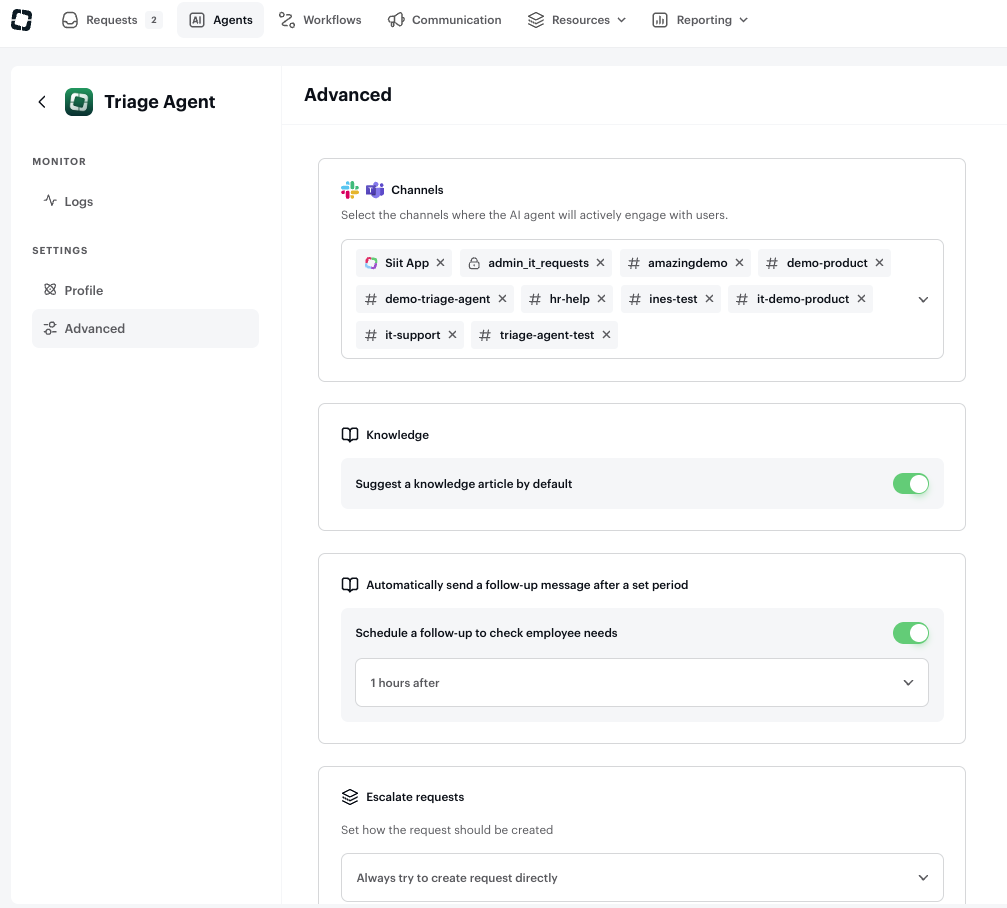The width and height of the screenshot is (1007, 908).
Task: Remove the demo-product channel
Action: [x=879, y=263]
